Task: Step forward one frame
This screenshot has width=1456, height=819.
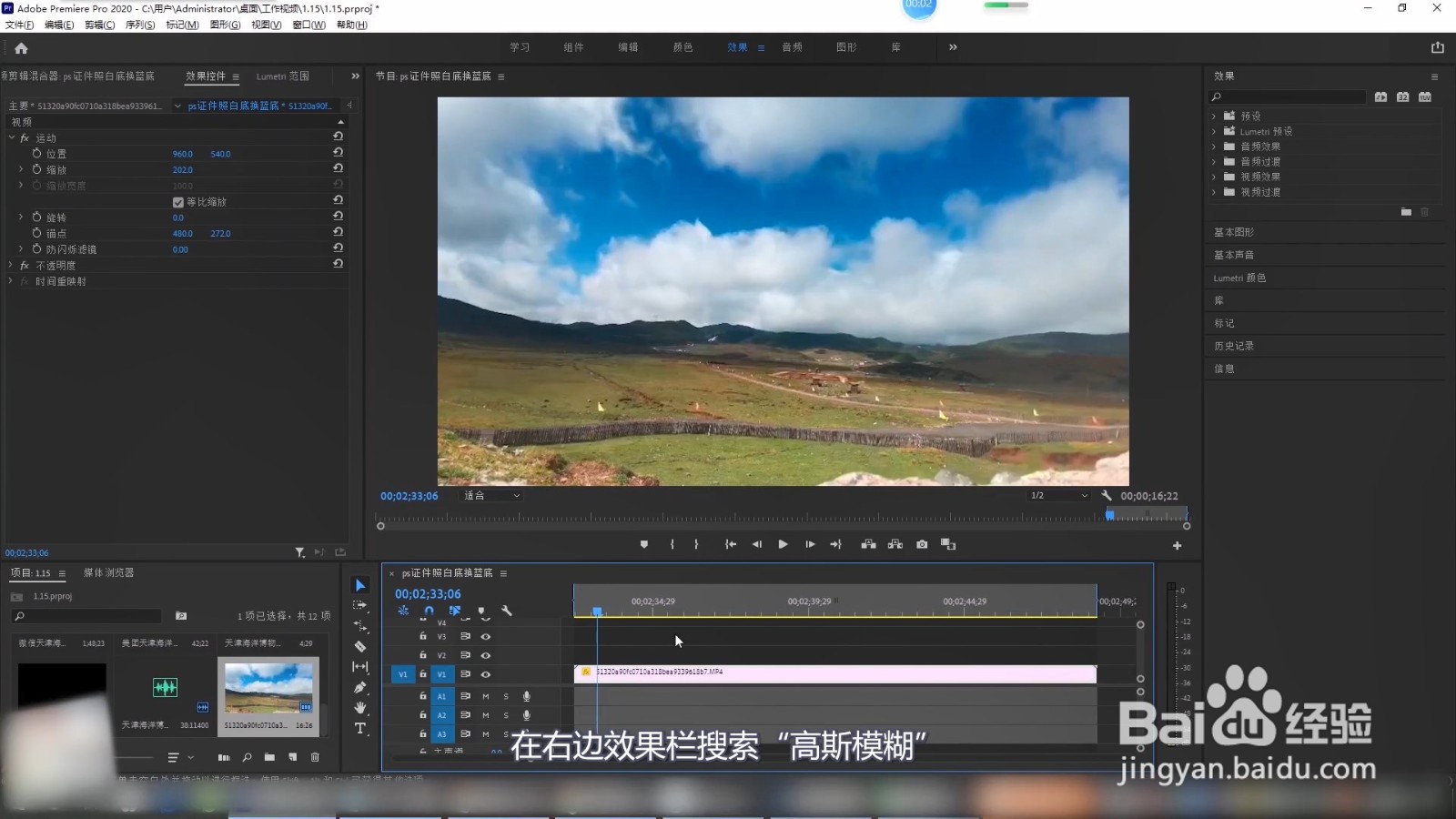Action: click(x=810, y=544)
